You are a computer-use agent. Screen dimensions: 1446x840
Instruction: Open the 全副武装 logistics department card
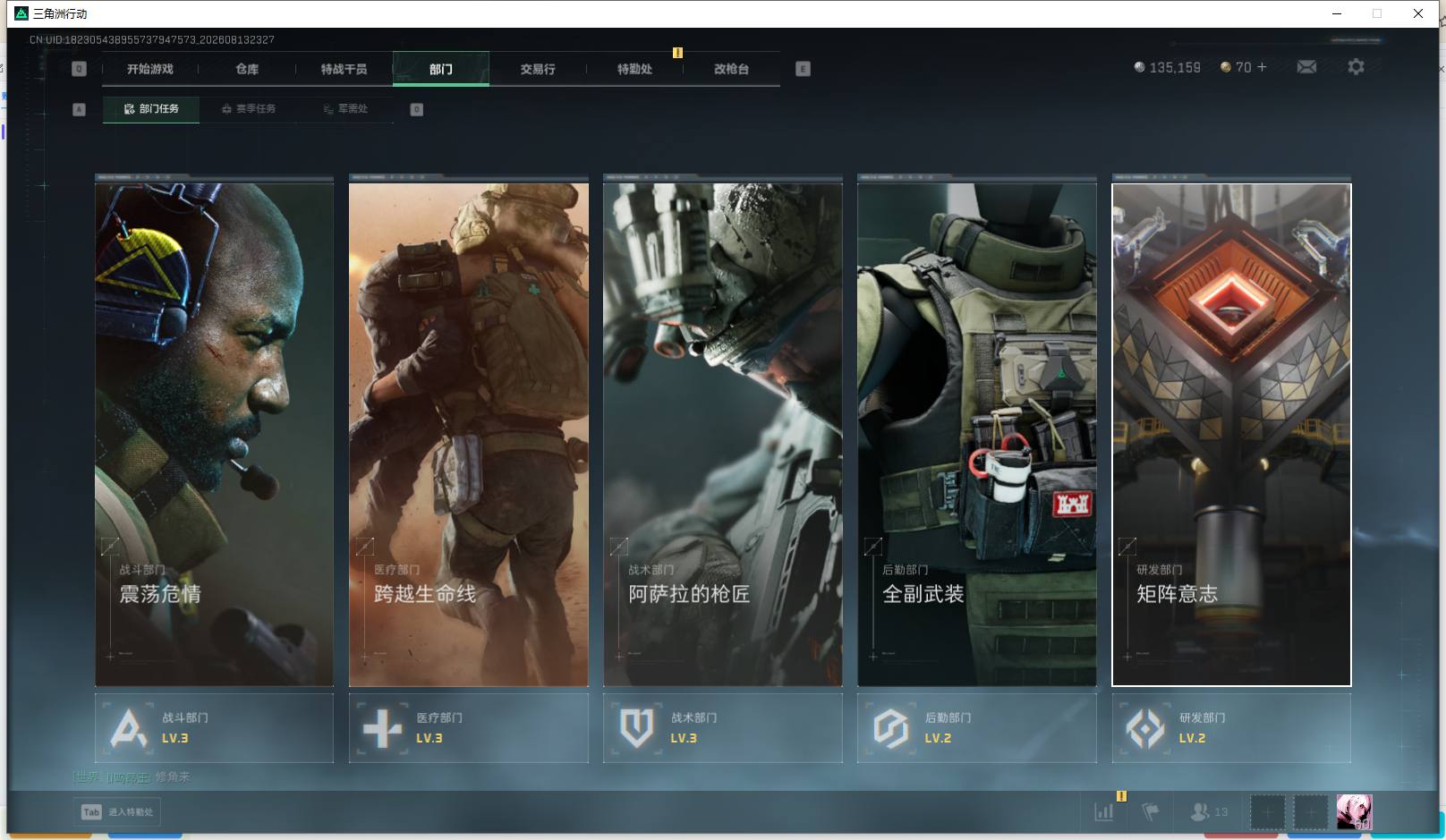coord(977,435)
